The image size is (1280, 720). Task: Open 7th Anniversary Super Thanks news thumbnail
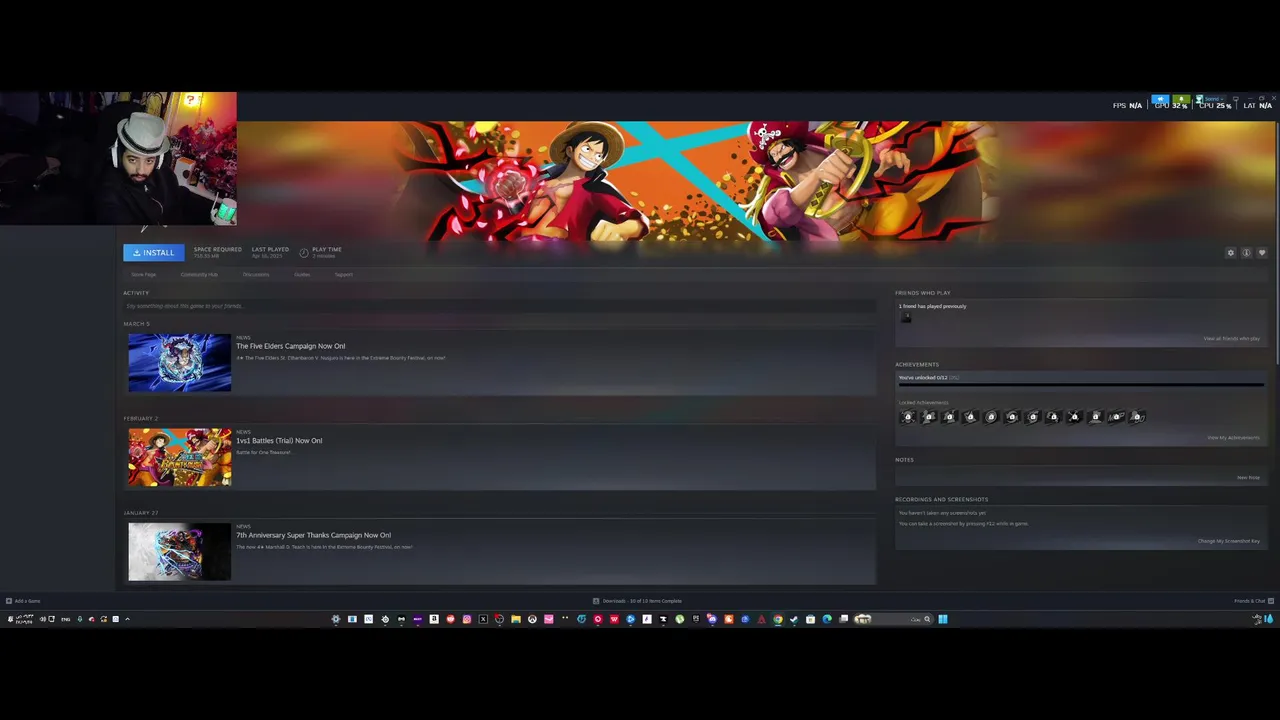point(179,551)
